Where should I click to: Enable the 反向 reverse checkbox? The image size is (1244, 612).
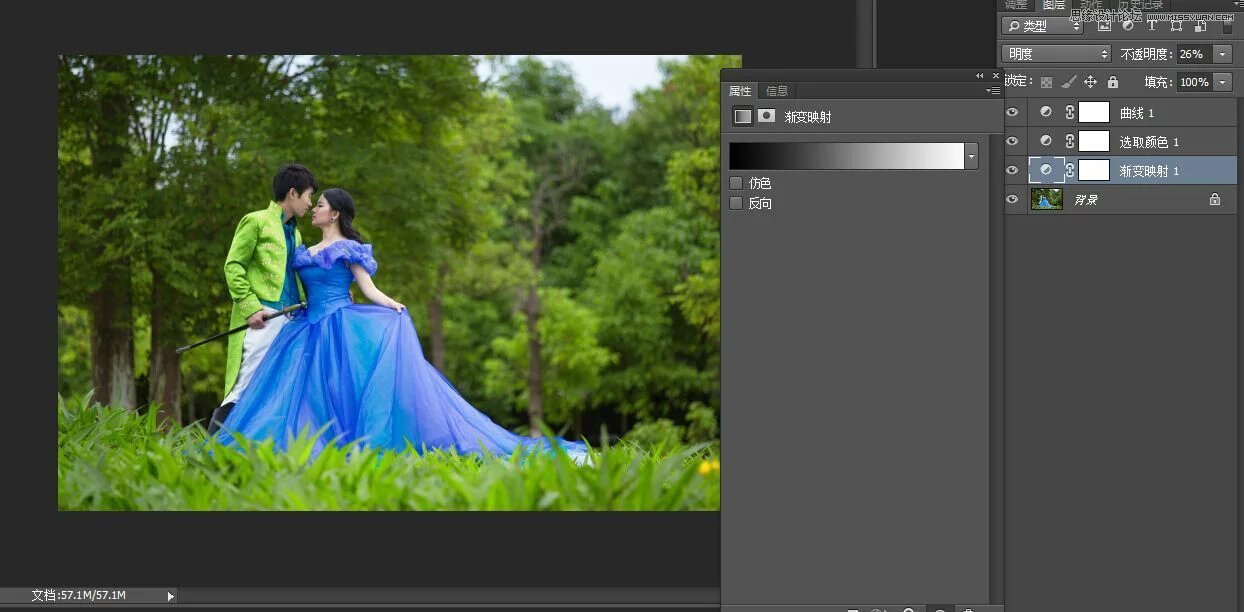[x=736, y=203]
